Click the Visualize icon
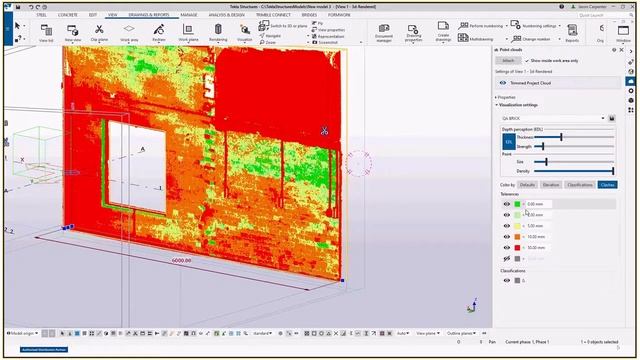The height and width of the screenshot is (360, 640). [x=245, y=33]
